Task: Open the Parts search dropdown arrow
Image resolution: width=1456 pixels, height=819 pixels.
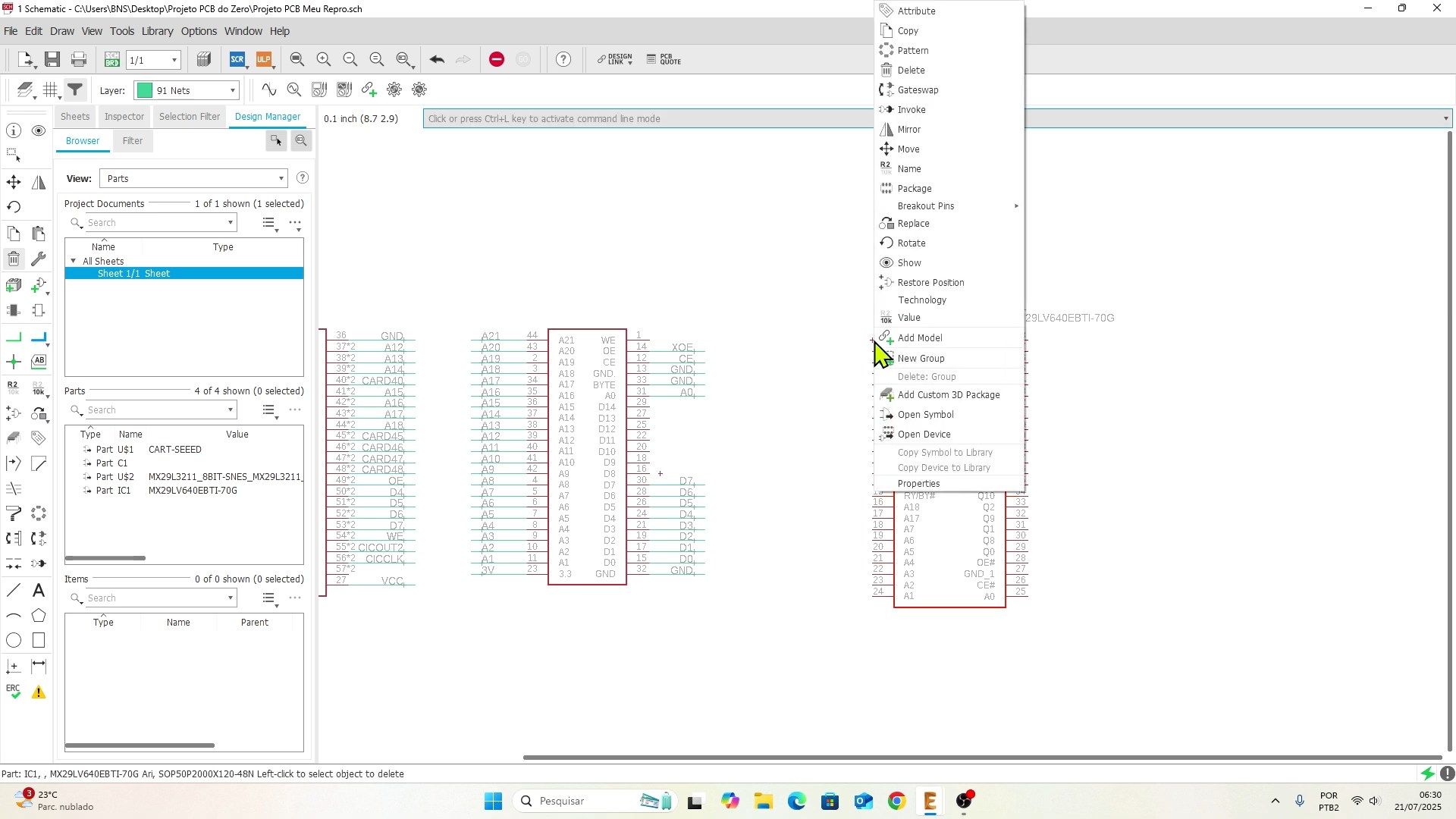Action: point(231,410)
